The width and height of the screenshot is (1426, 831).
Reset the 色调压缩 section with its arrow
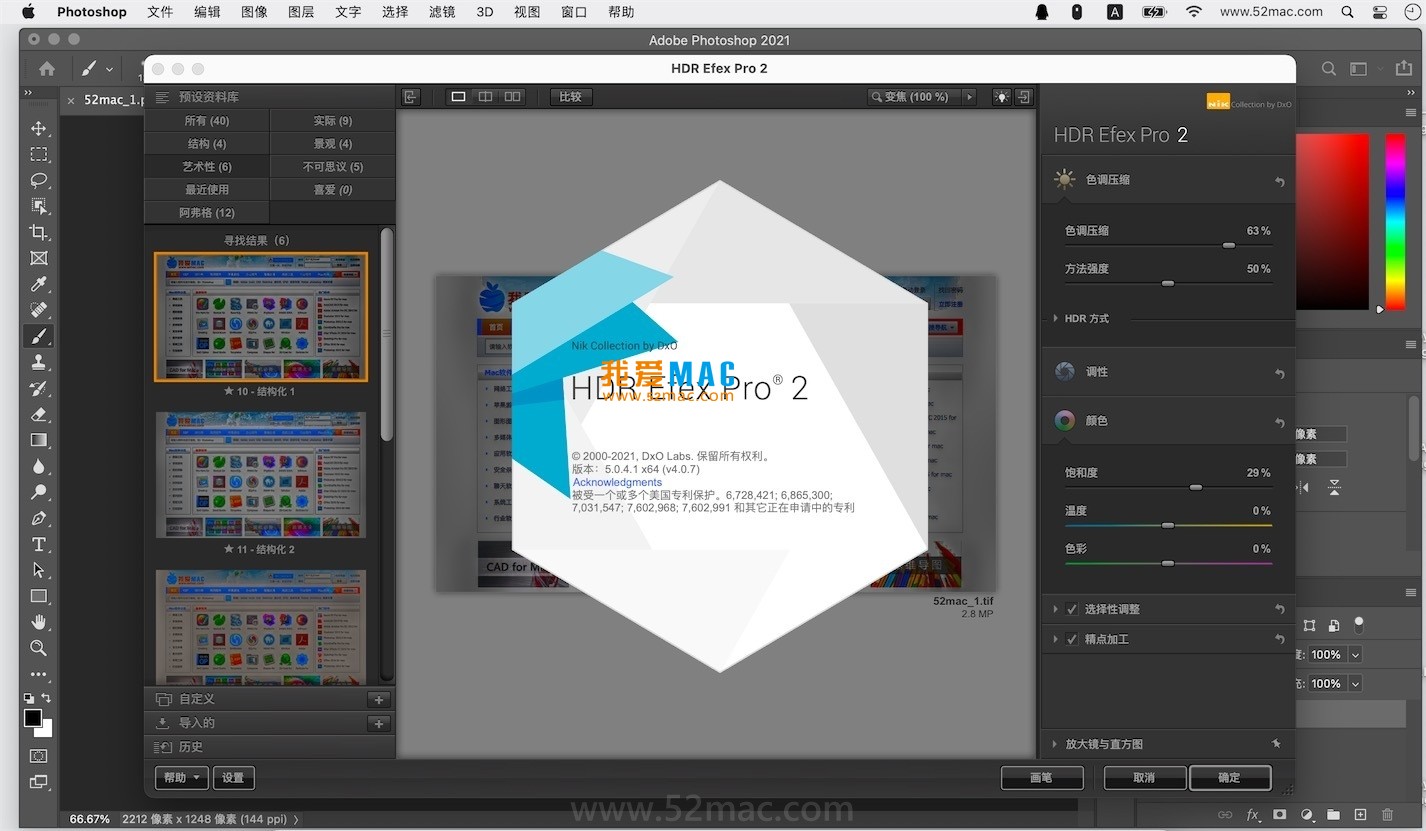coord(1280,182)
